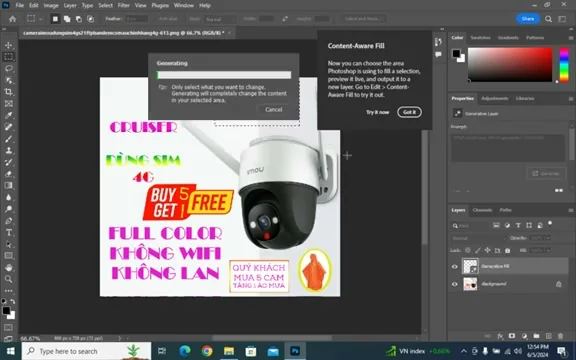576x360 pixels.
Task: Select the Eyedropper tool
Action: click(x=8, y=115)
